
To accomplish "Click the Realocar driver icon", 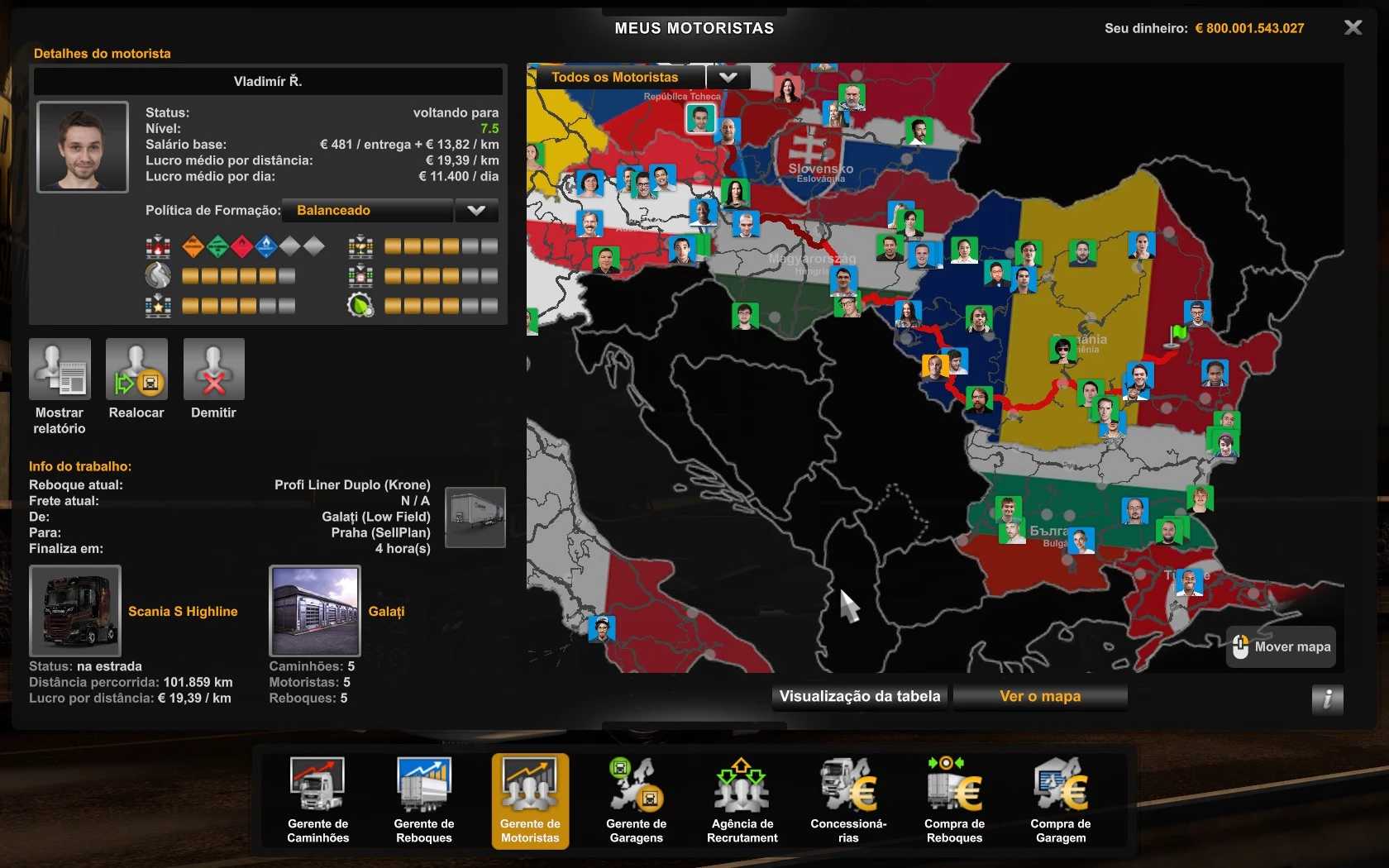I will 136,370.
